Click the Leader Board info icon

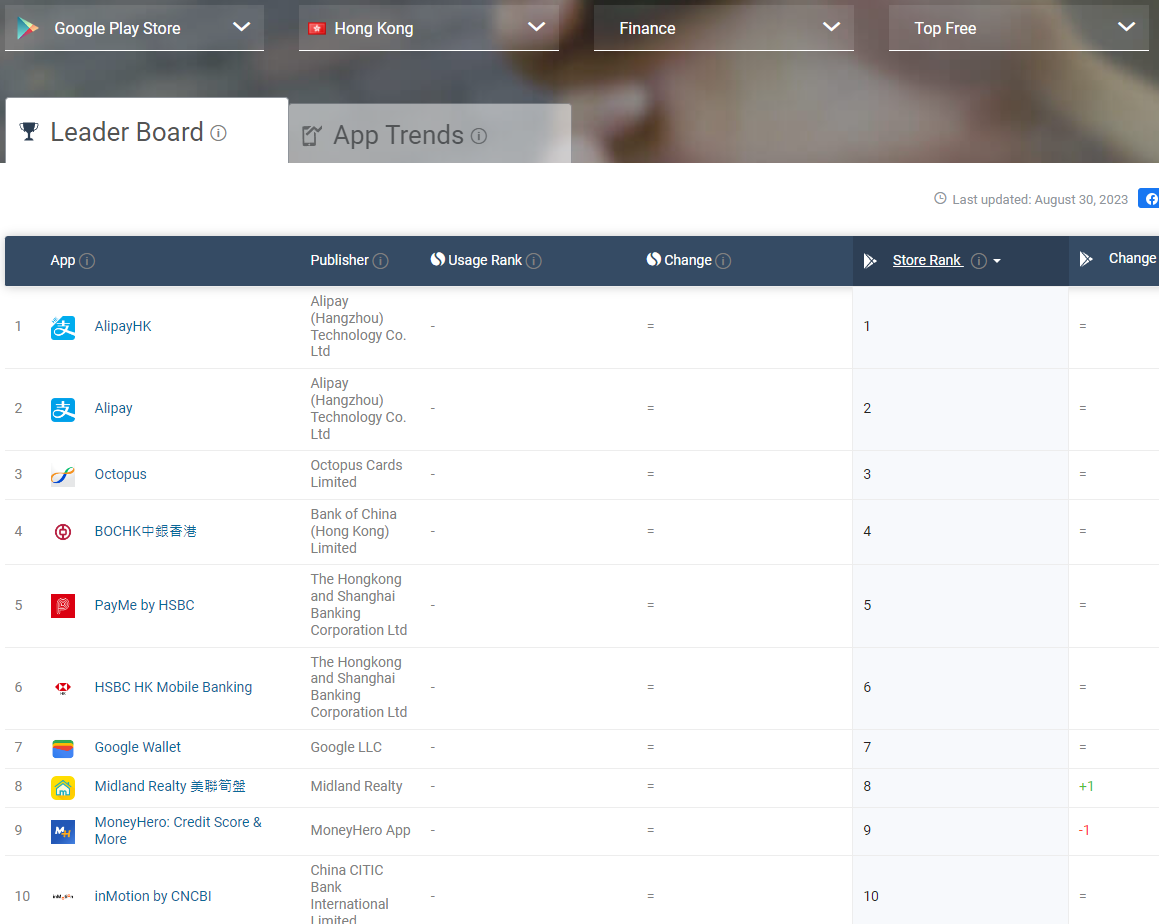218,133
